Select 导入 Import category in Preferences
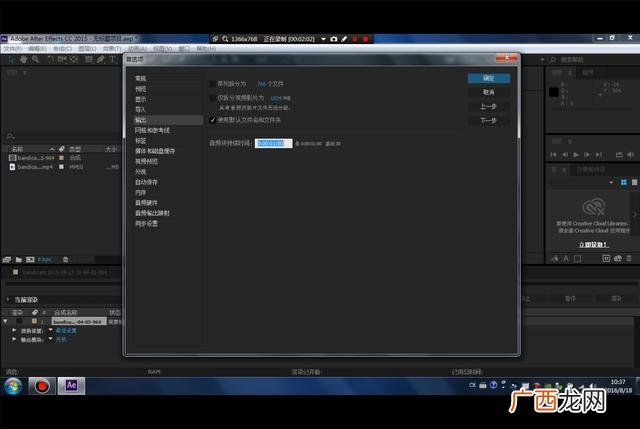The width and height of the screenshot is (640, 429). tap(140, 109)
